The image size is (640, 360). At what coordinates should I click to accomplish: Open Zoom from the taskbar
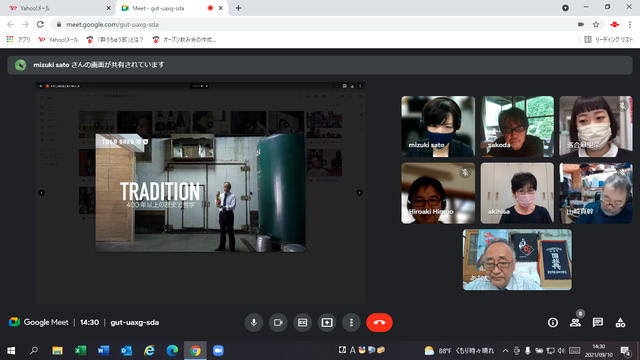tap(218, 351)
